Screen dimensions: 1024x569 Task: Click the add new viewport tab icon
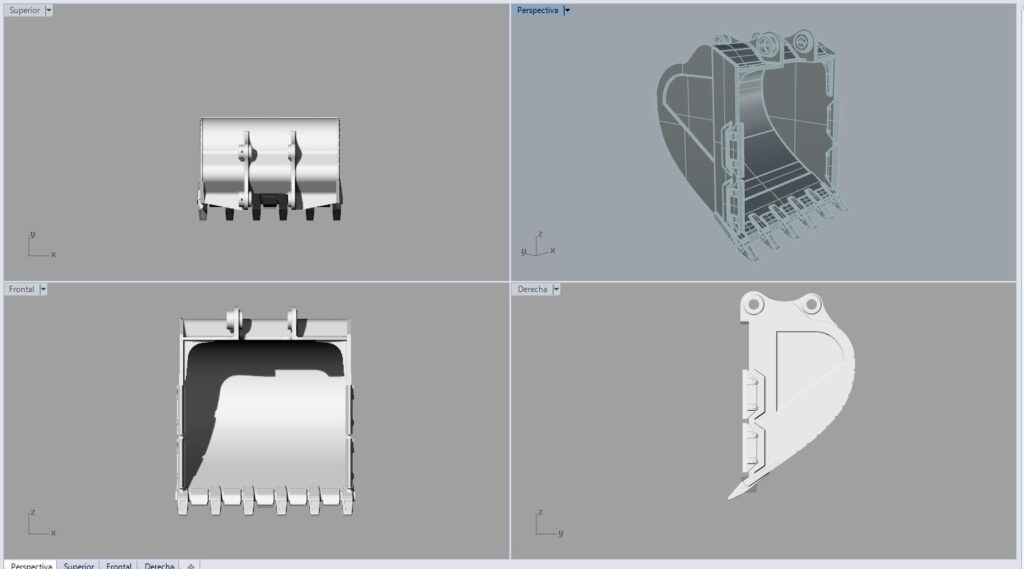191,565
